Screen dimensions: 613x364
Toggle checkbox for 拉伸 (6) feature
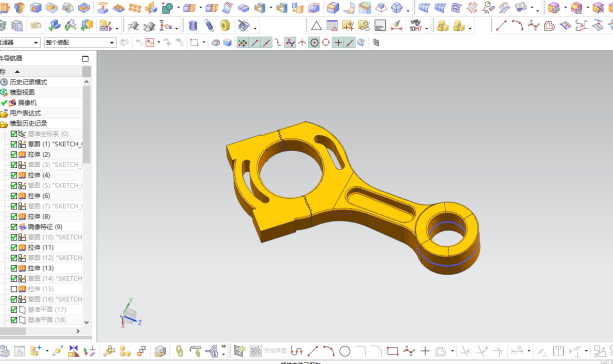click(14, 196)
